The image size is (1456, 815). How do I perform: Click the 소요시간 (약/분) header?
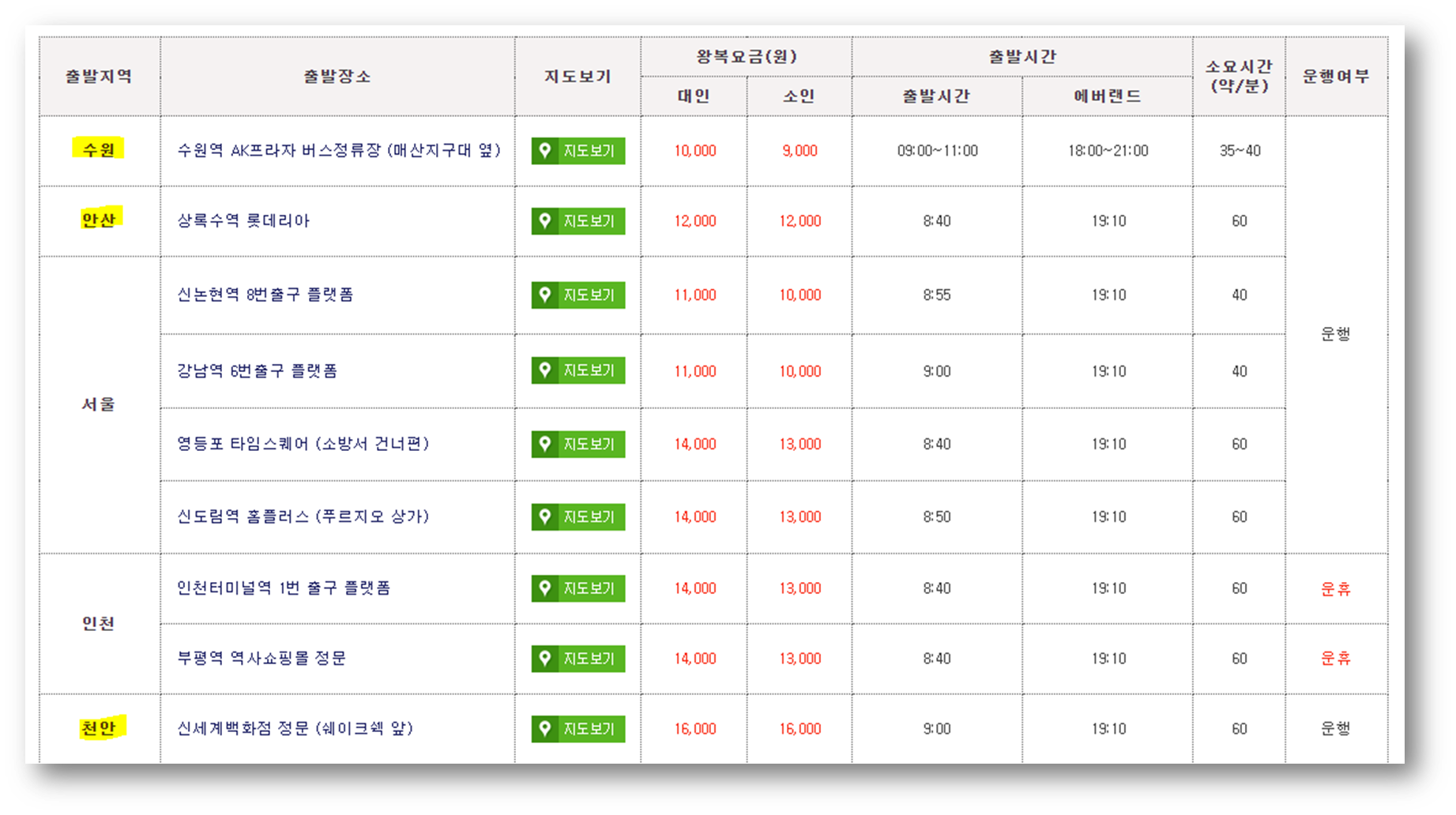1239,77
